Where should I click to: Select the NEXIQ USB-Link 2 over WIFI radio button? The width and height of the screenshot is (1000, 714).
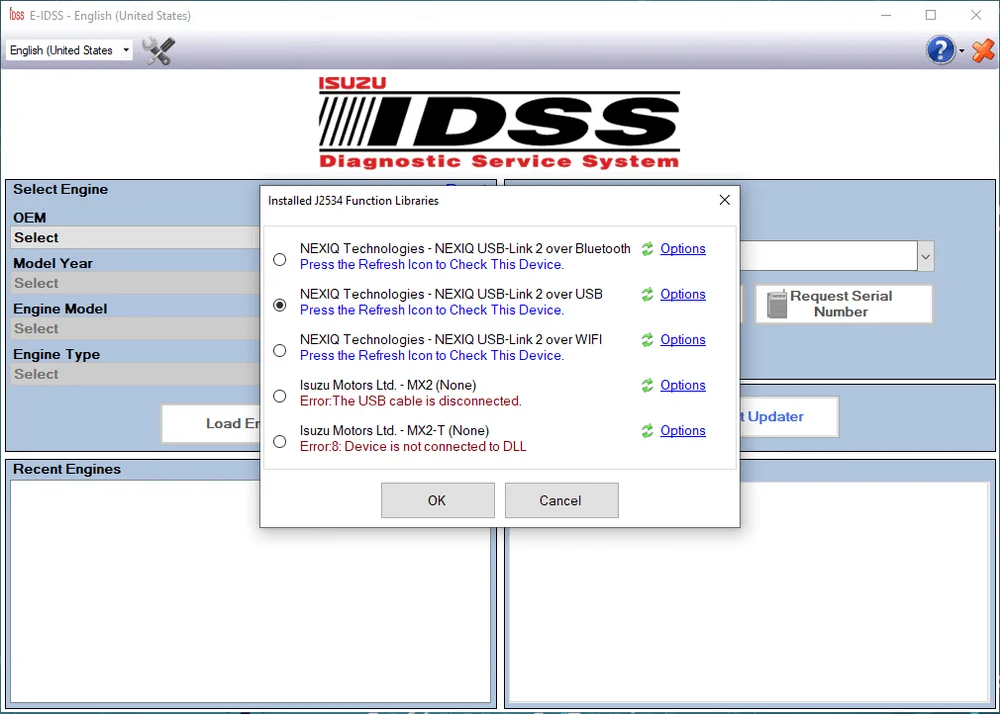[x=280, y=350]
